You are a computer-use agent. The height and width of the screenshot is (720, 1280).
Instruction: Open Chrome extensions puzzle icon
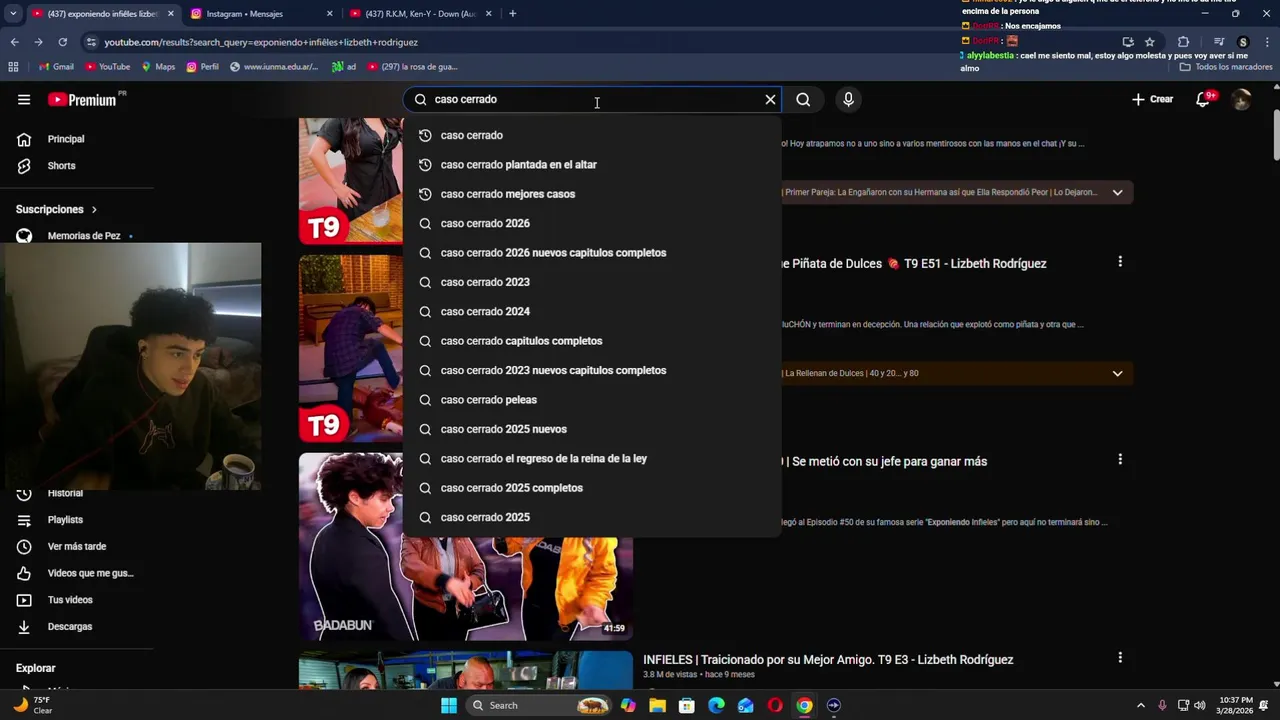(x=1183, y=42)
